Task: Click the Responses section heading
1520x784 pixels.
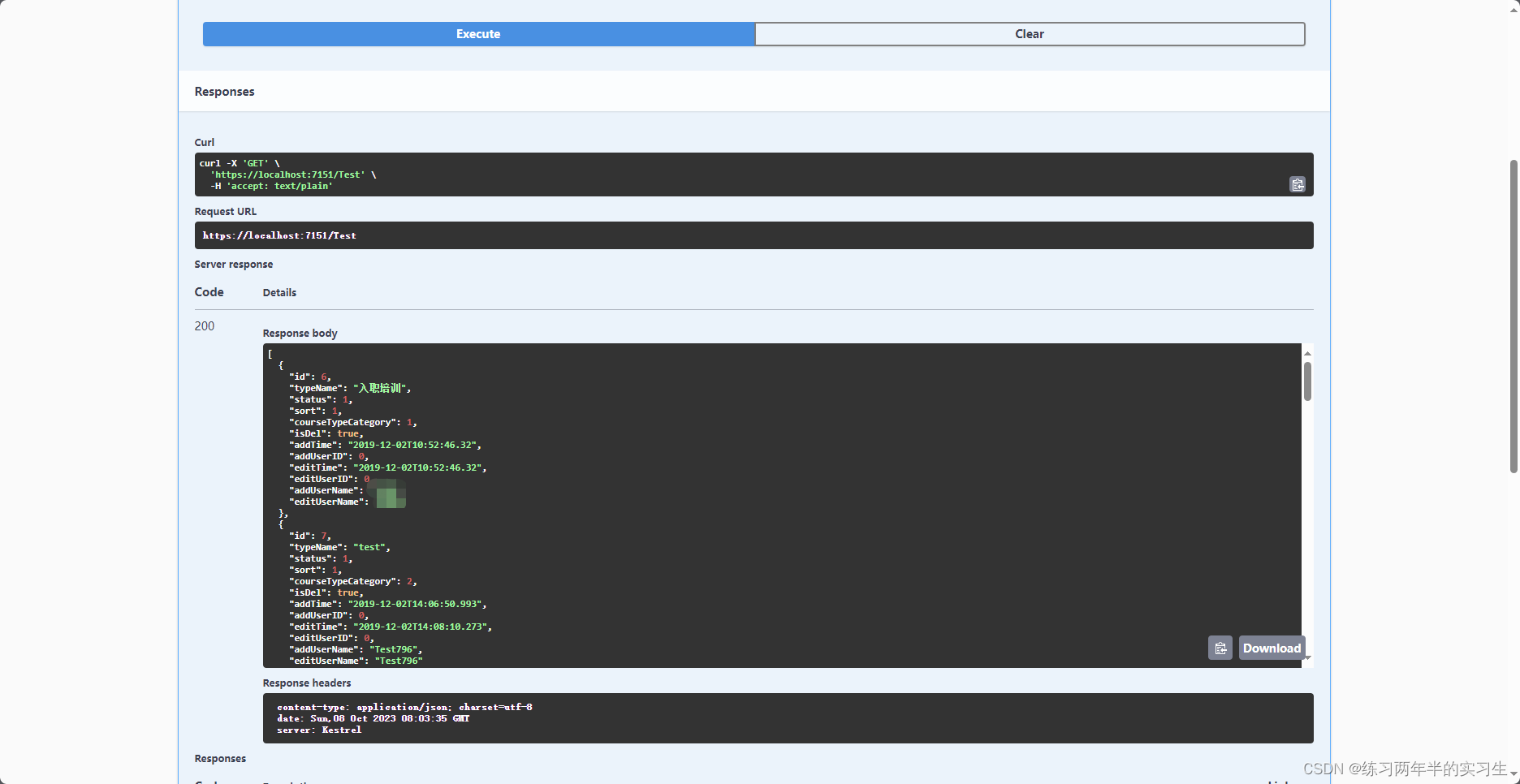Action: (224, 91)
